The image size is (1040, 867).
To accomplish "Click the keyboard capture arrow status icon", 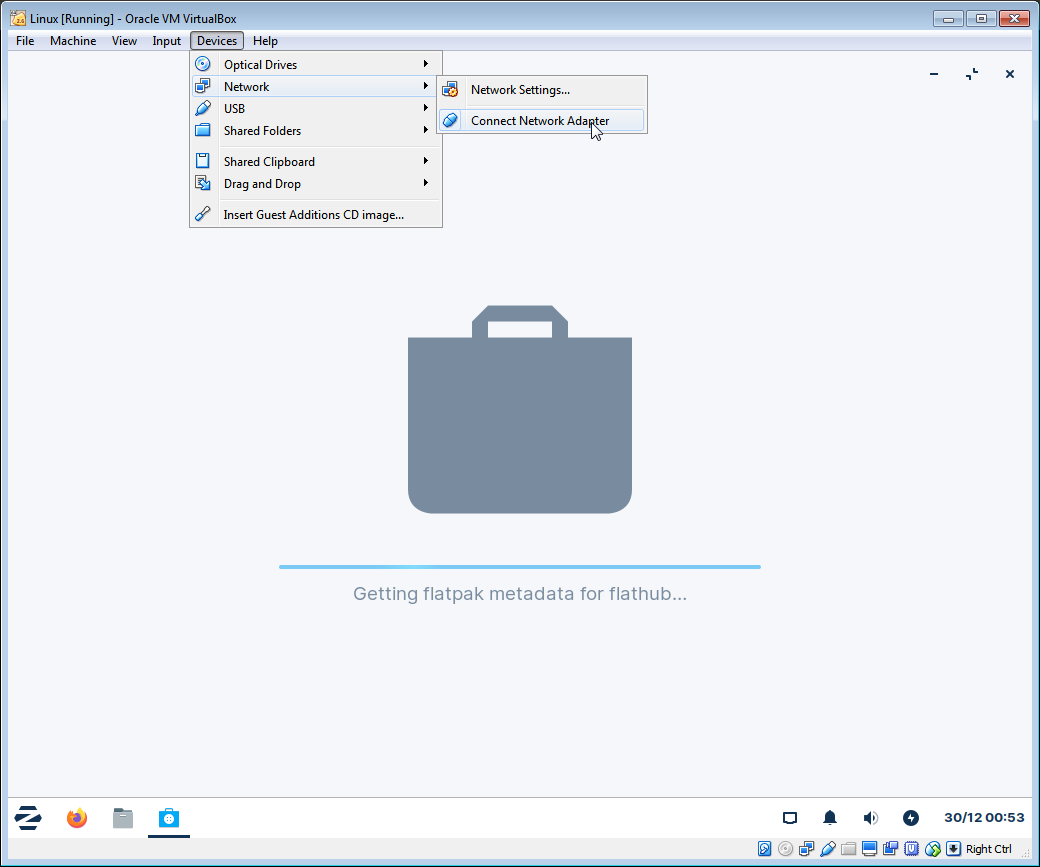I will [x=953, y=848].
